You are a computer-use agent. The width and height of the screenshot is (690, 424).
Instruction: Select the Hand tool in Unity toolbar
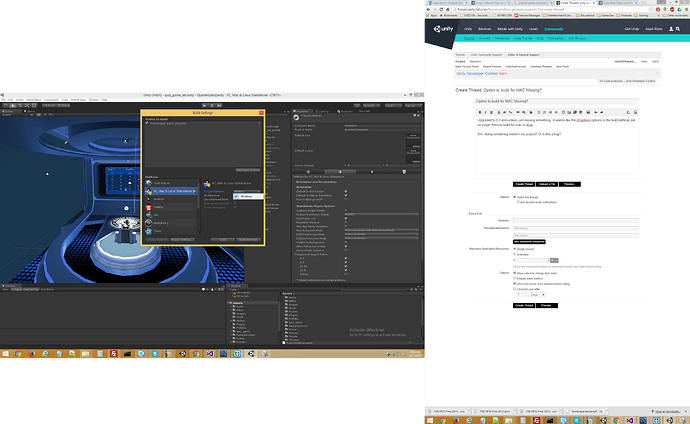click(x=6, y=106)
